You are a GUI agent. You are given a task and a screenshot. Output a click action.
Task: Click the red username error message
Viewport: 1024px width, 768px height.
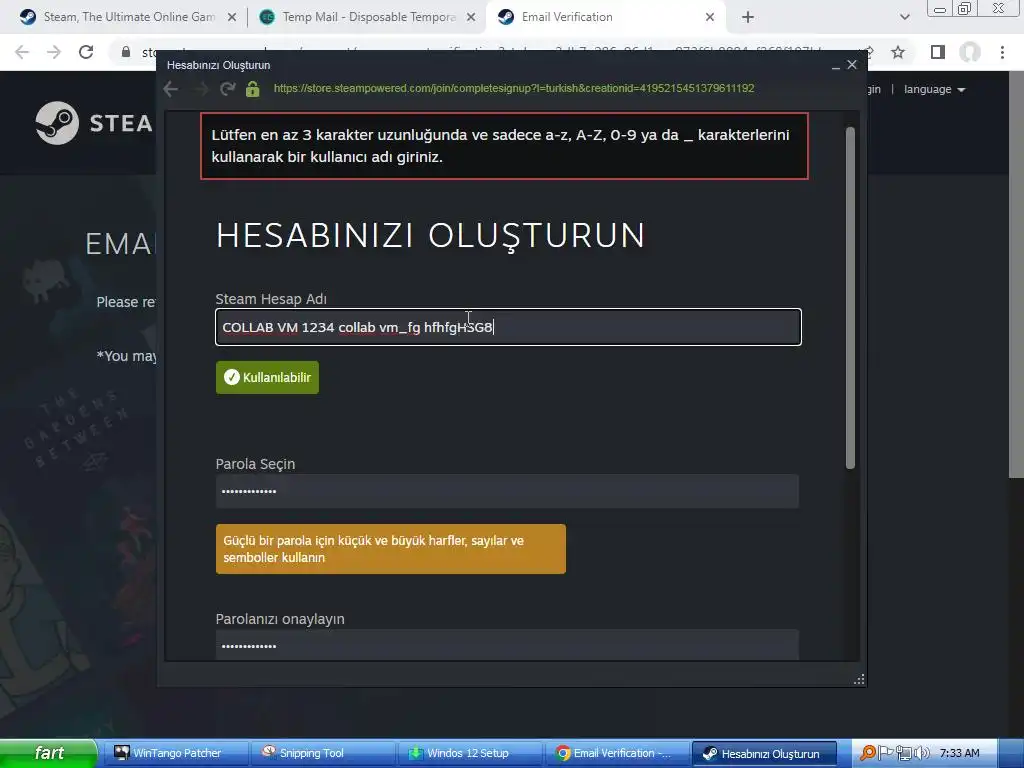(504, 146)
